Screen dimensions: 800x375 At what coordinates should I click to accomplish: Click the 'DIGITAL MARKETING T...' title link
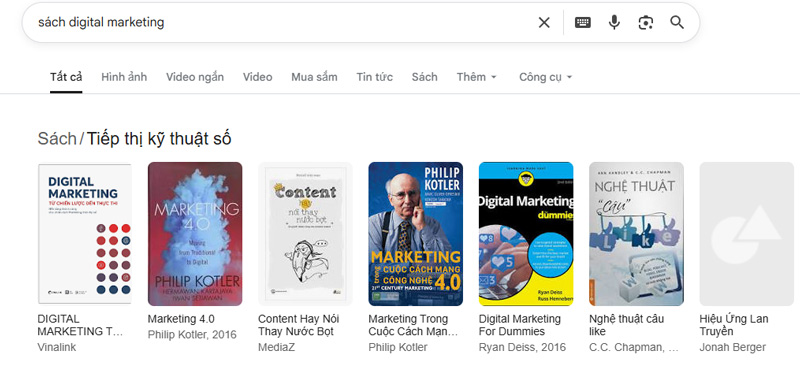(x=80, y=325)
